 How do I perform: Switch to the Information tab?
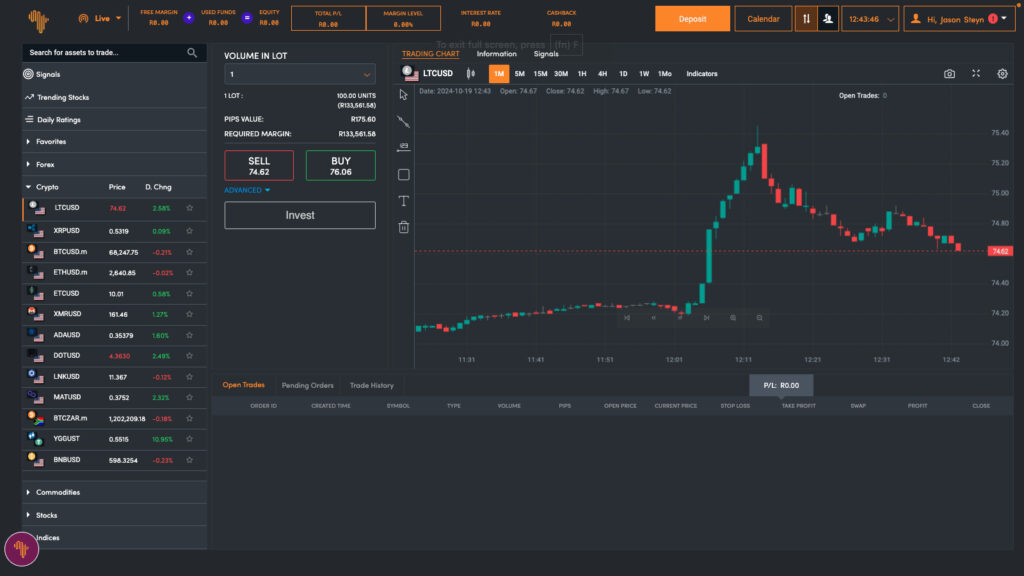coord(497,54)
